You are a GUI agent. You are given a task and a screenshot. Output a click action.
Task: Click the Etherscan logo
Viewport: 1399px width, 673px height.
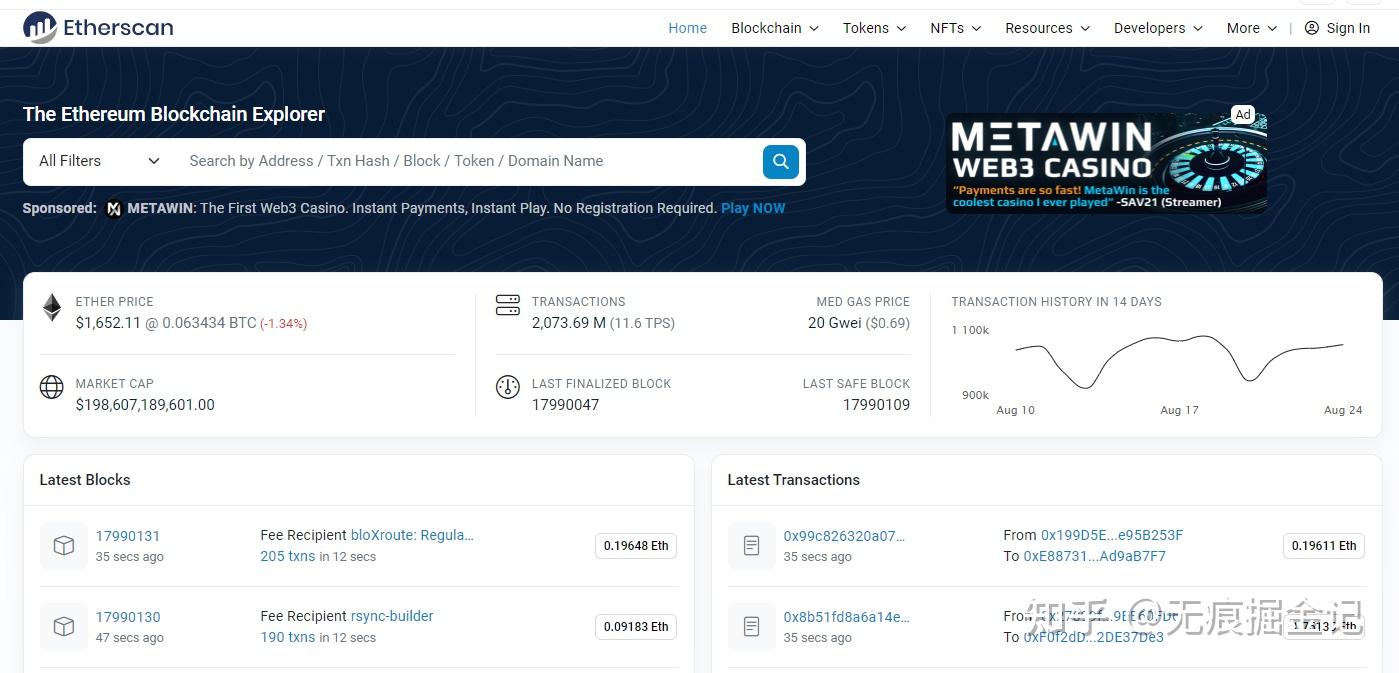(97, 27)
